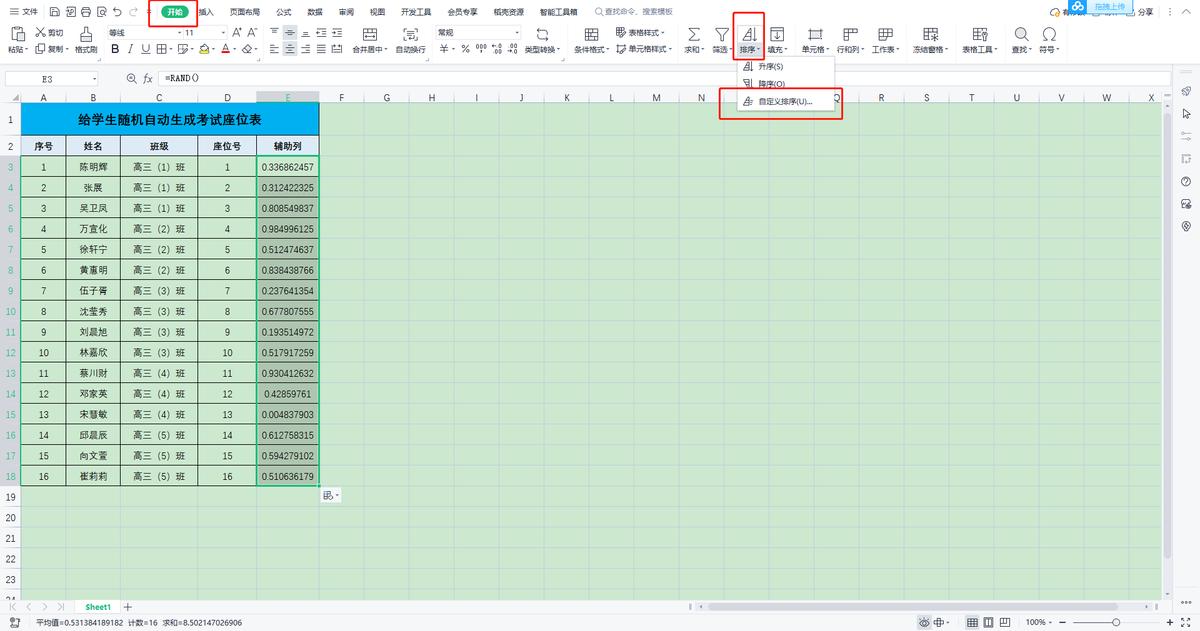Click the Freeze Panes (冻结窗格) icon
This screenshot has height=631, width=1200.
[x=931, y=34]
